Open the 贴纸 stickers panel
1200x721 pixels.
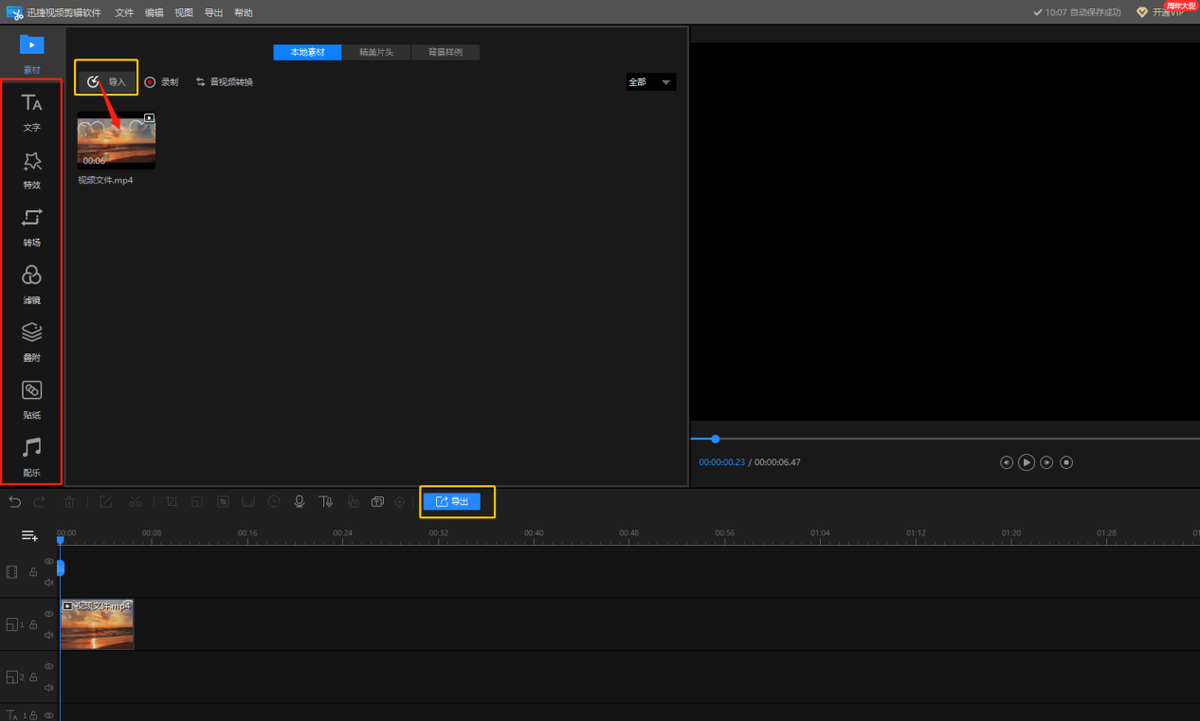(x=32, y=399)
